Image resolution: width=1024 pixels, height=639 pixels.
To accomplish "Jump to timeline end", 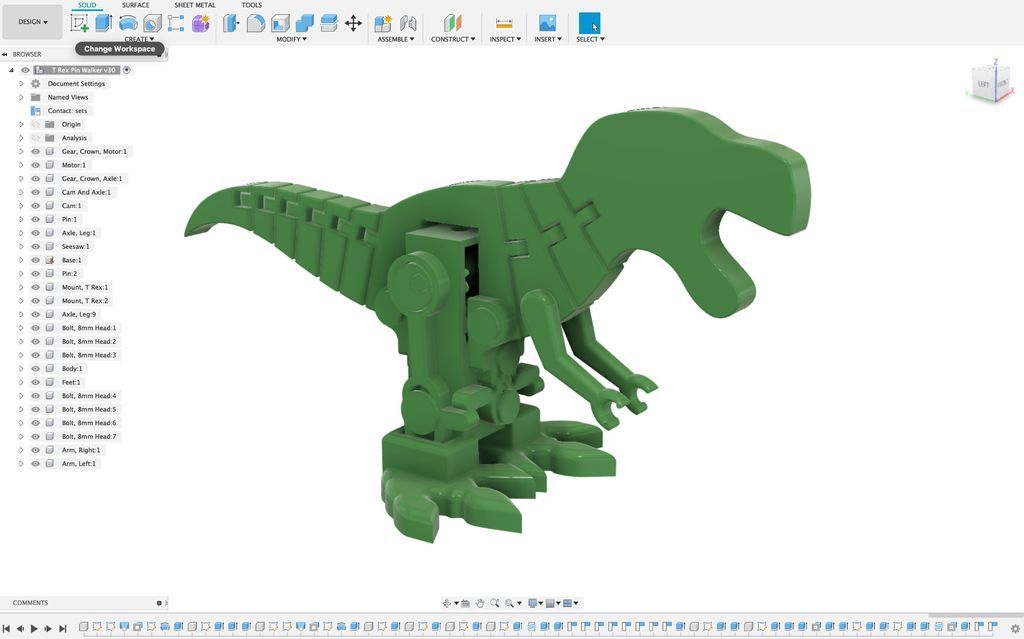I will (63, 629).
